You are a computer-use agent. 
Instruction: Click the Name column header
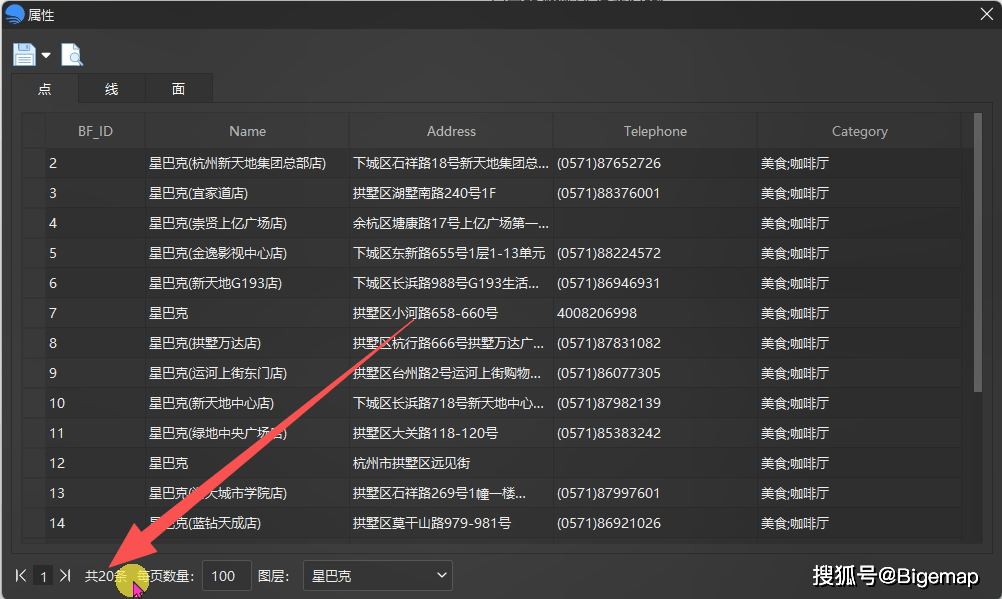(247, 131)
